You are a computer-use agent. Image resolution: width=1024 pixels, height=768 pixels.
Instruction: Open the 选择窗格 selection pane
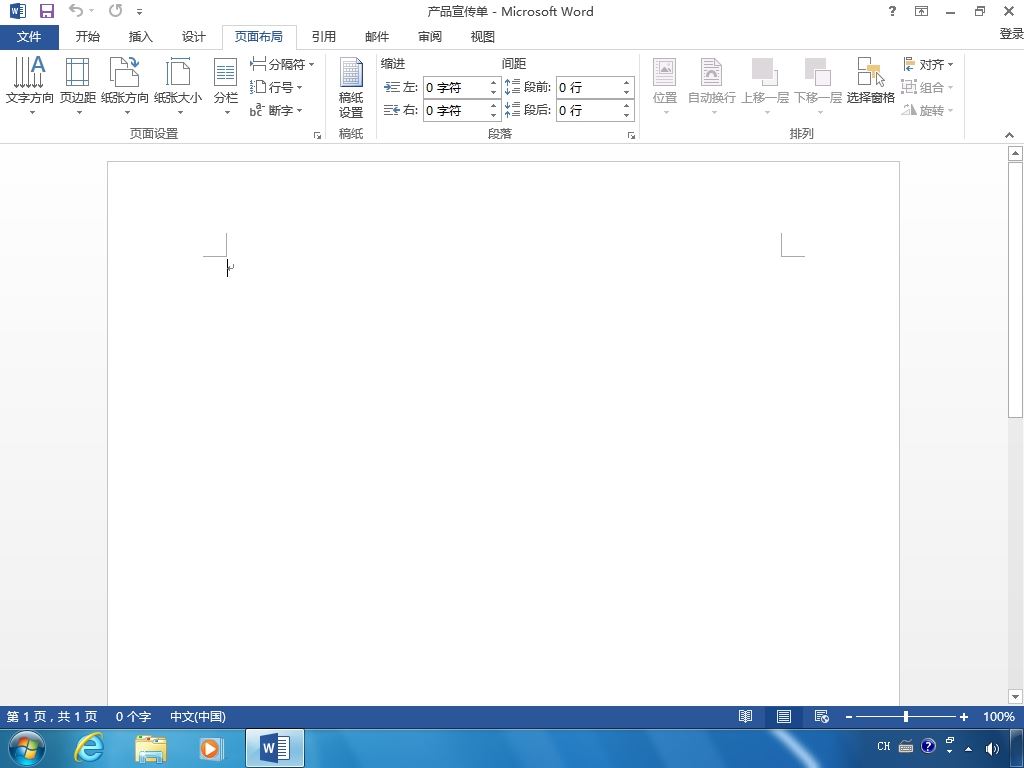pos(871,81)
